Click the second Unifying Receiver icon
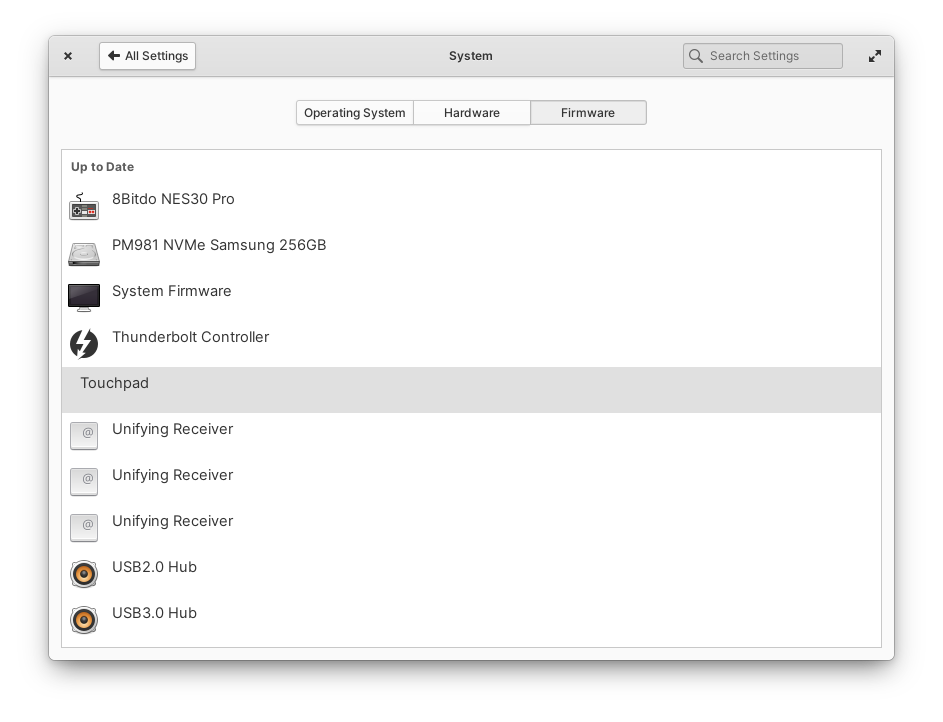 tap(84, 481)
